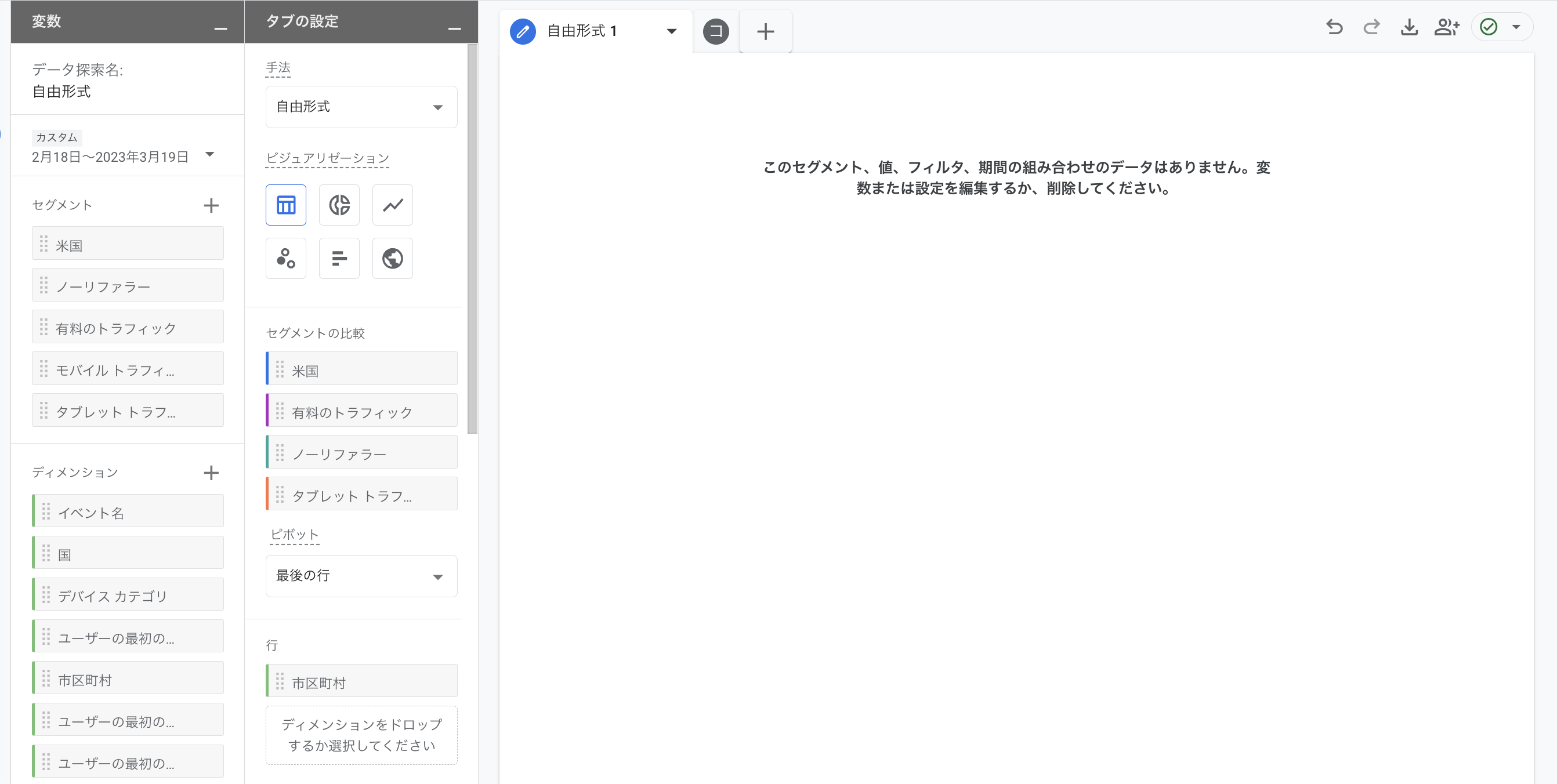This screenshot has height=784, width=1557.
Task: Click the デバイス カテゴリ dimension
Action: pos(128,594)
